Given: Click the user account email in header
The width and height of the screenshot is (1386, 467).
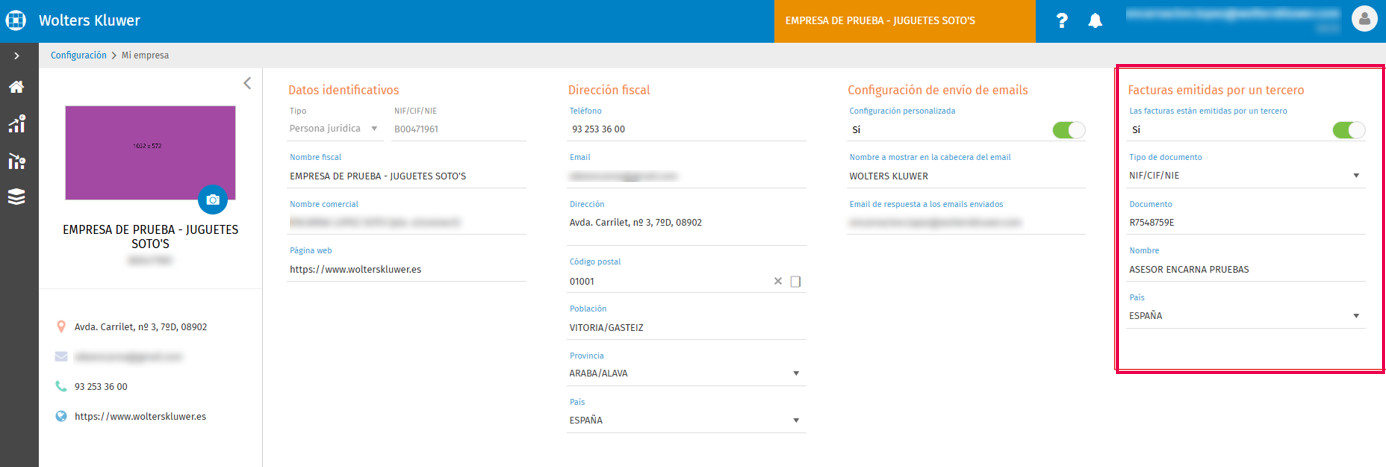Looking at the screenshot, I should pos(1232,14).
